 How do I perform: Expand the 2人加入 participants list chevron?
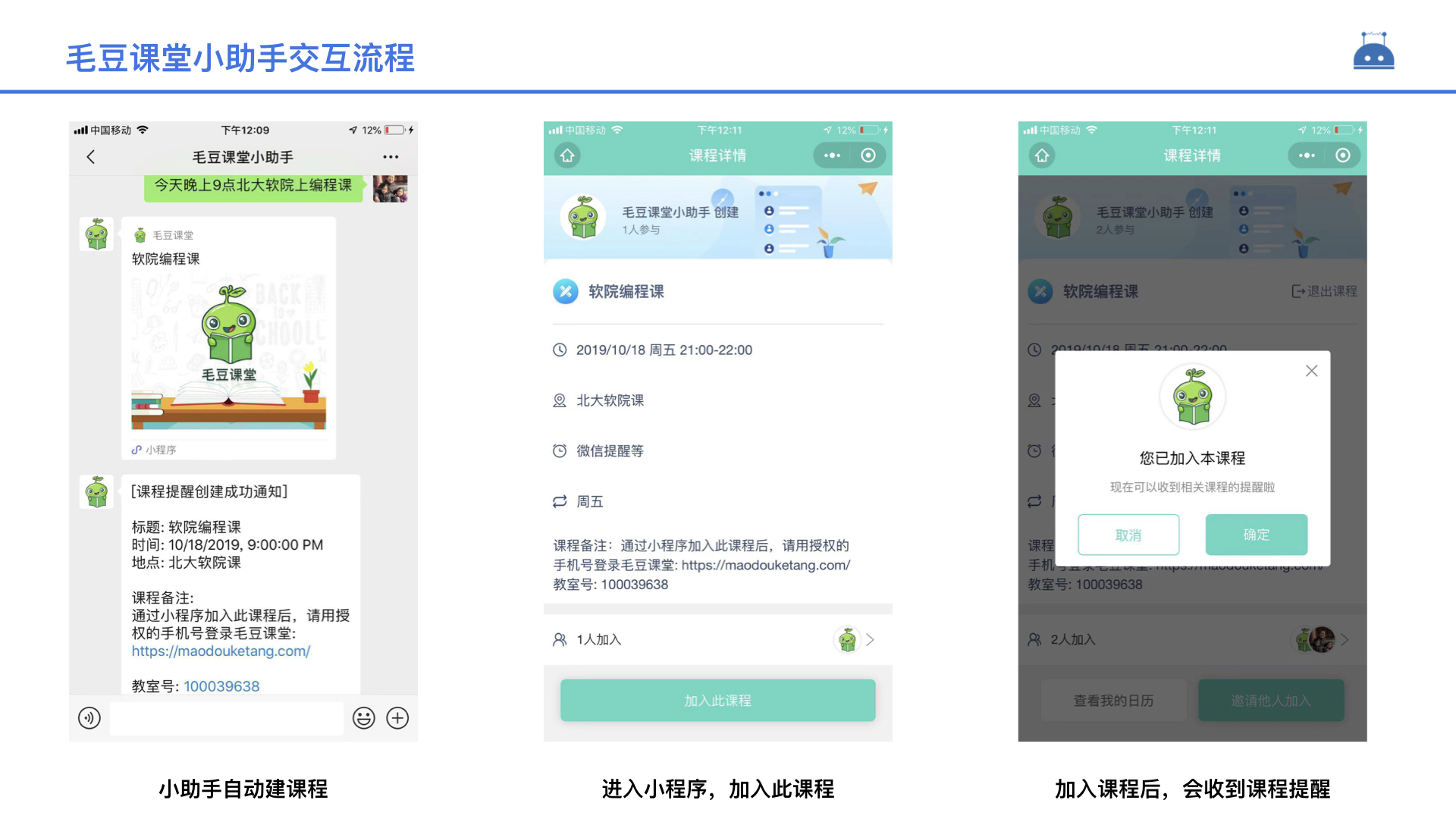[1345, 640]
